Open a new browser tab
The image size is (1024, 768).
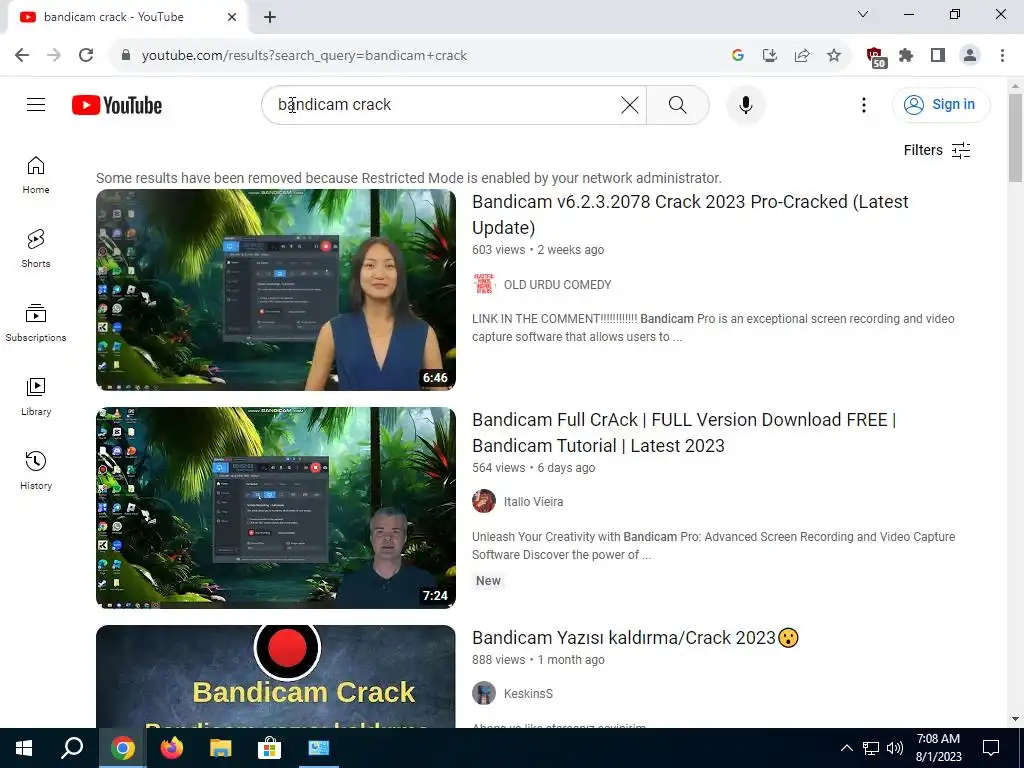[x=270, y=17]
